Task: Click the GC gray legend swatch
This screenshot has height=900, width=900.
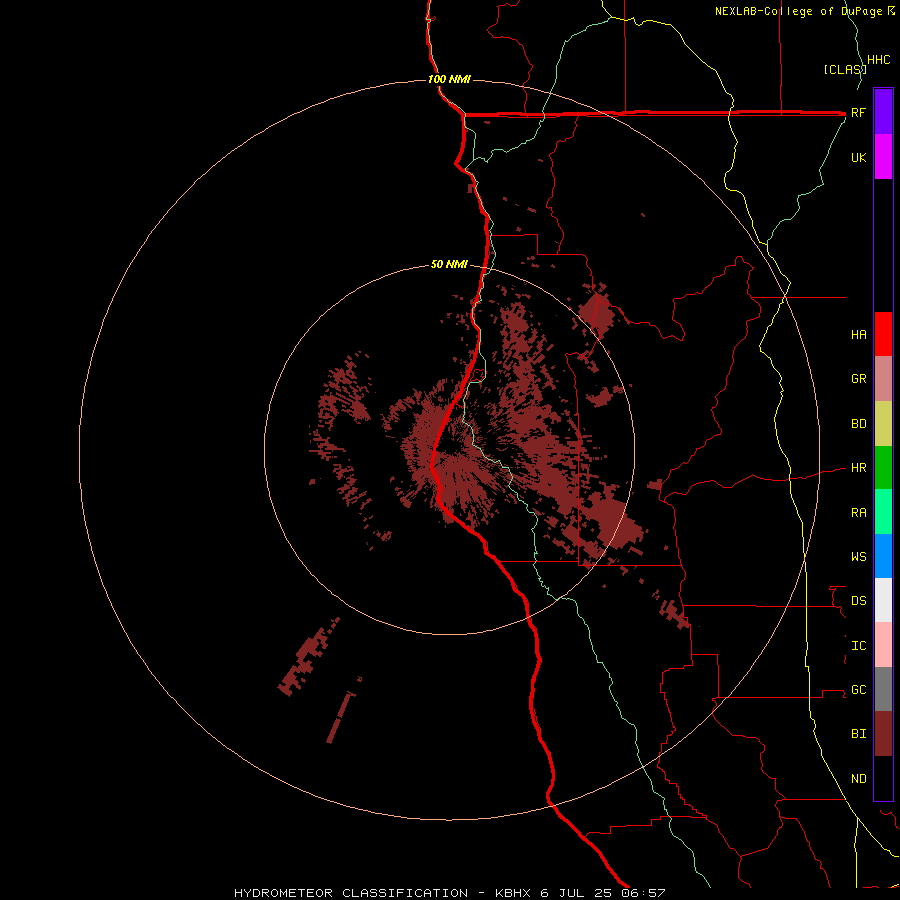Action: (883, 689)
